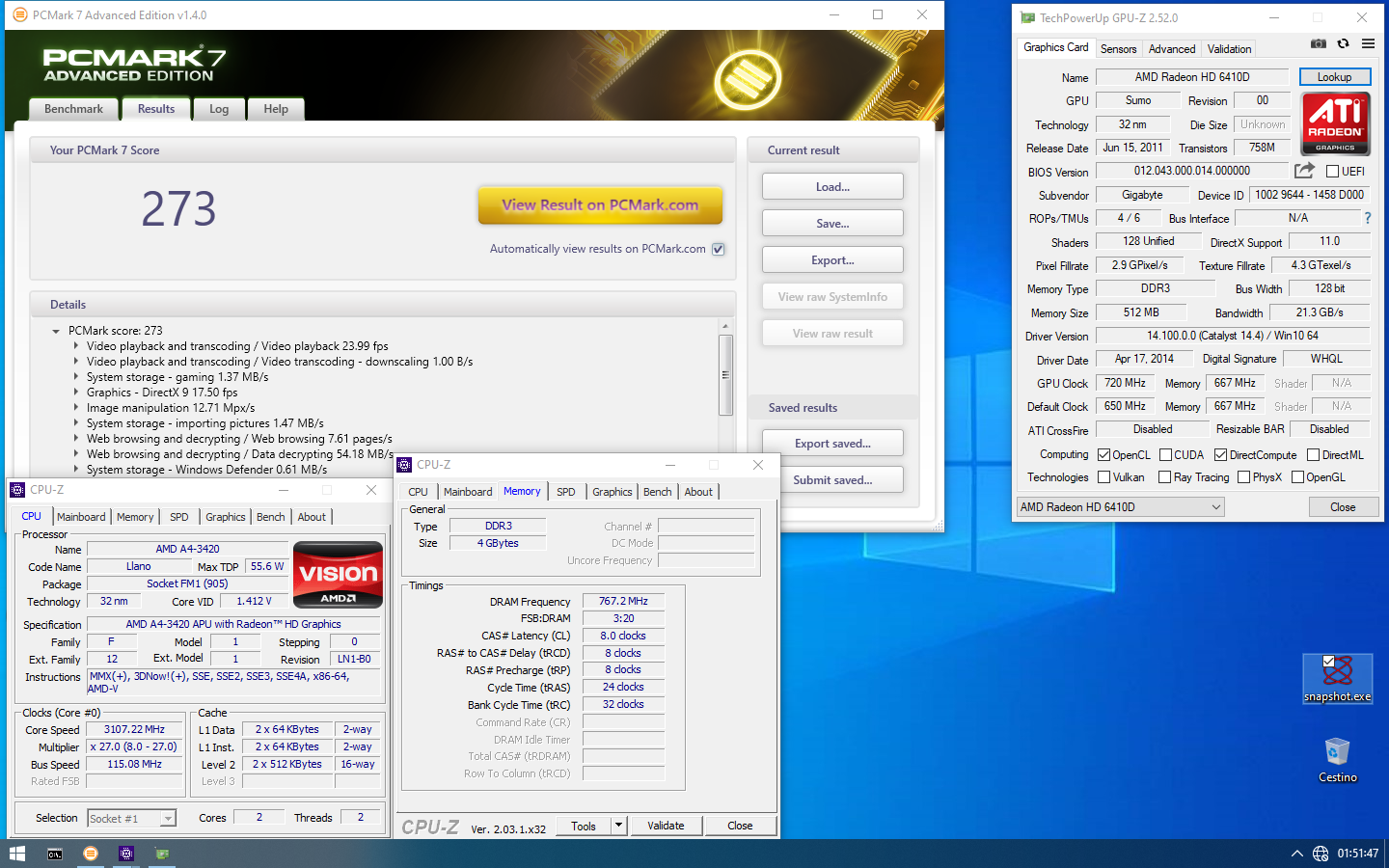Toggle automatically view results on PCMark.com

[x=719, y=249]
